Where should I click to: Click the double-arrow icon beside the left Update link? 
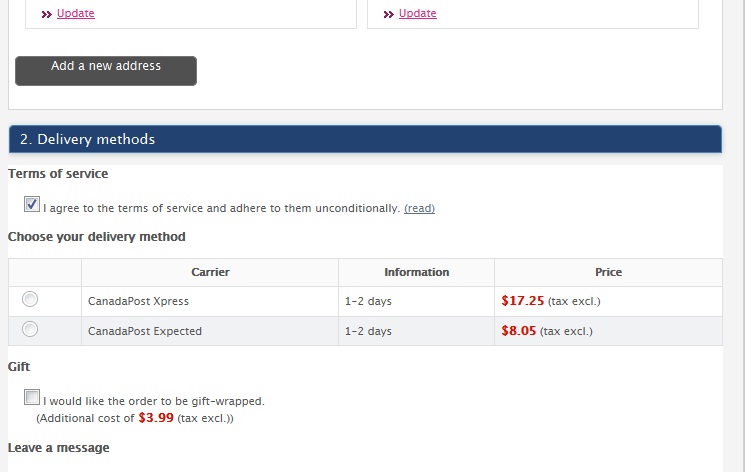point(47,14)
